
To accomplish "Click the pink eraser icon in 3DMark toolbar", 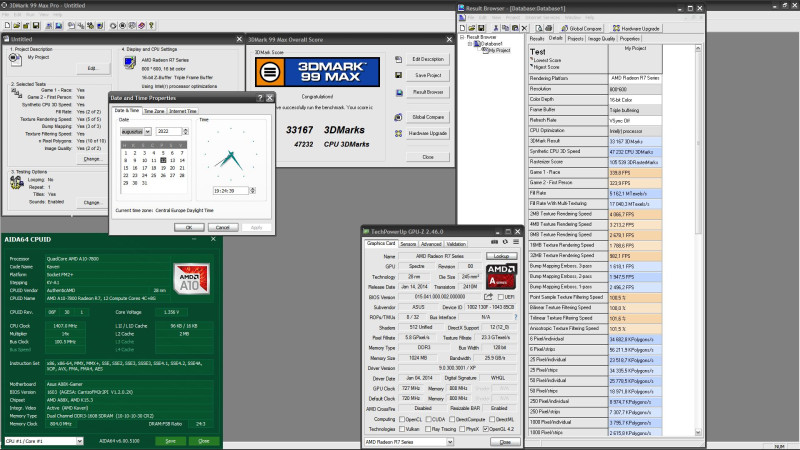I will [142, 25].
